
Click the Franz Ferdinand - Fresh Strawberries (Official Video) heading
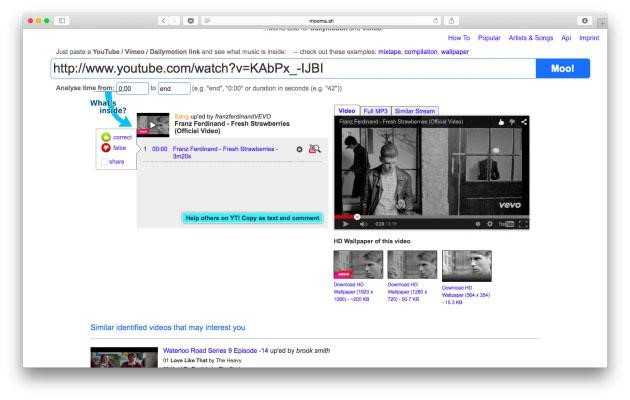click(232, 127)
